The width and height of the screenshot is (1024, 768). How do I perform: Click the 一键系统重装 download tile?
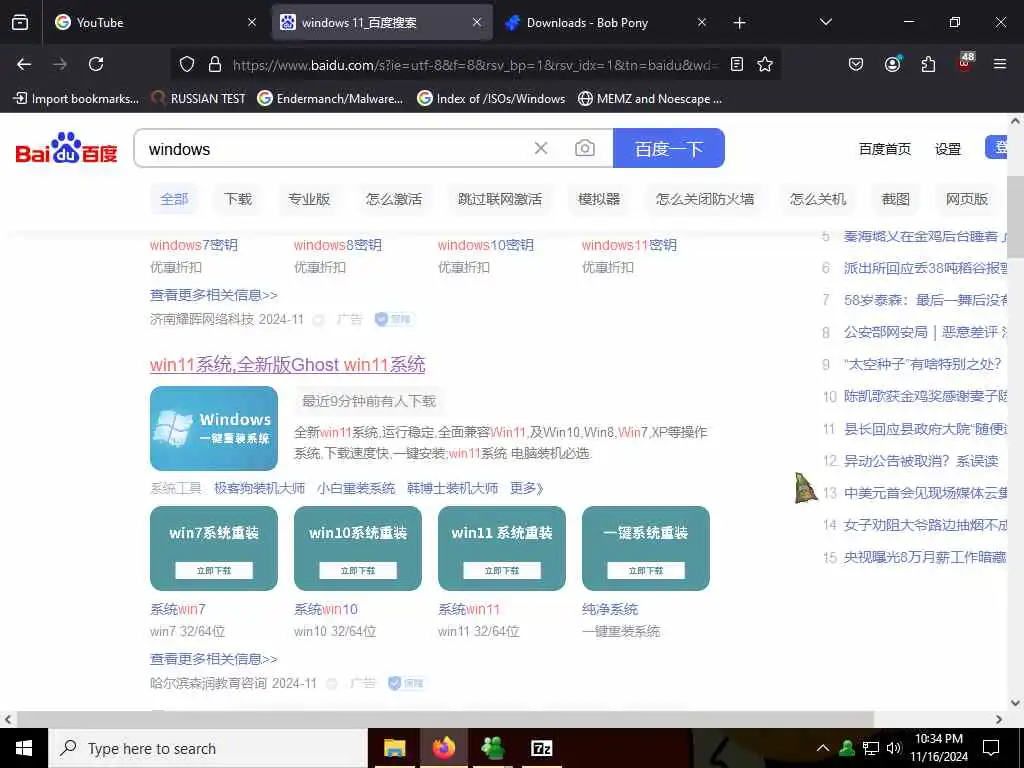click(646, 549)
